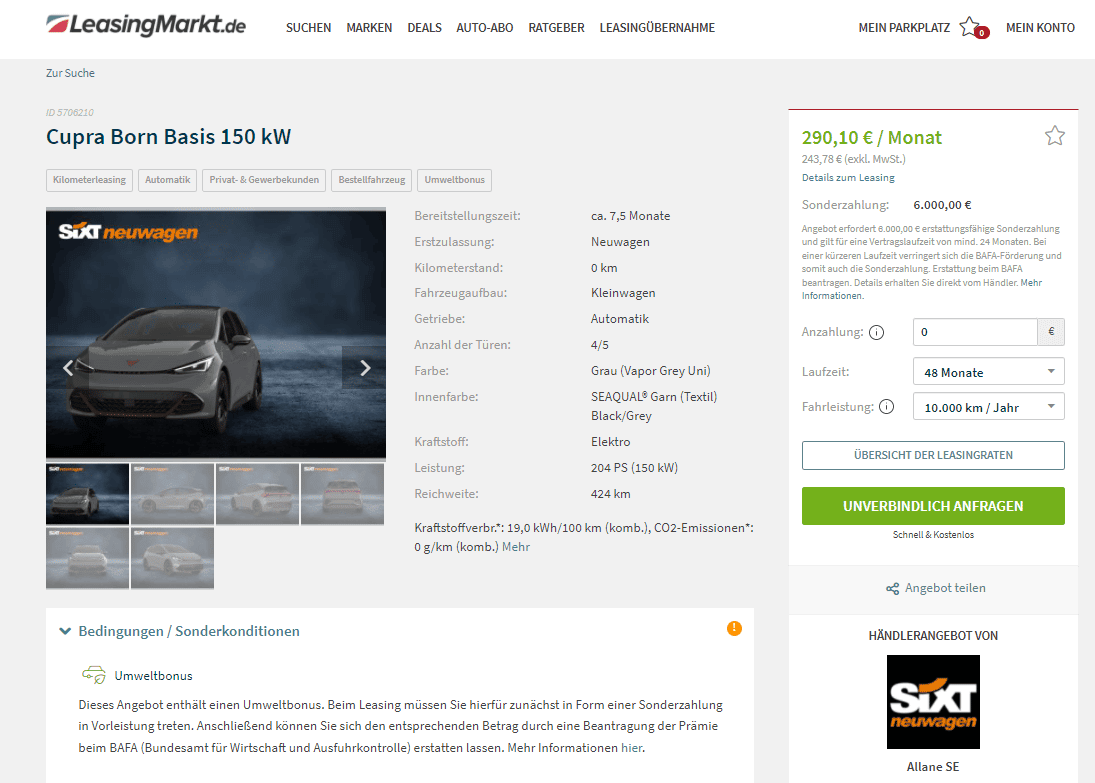Click the Privat- & Gewerbekunden tag
The height and width of the screenshot is (783, 1095).
point(264,180)
